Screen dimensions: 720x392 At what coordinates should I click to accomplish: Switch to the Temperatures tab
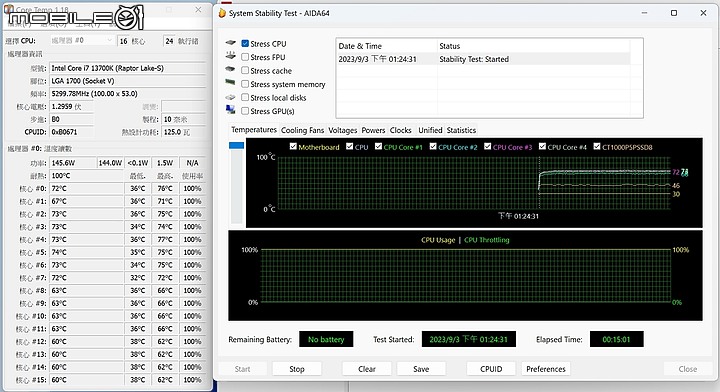pos(253,130)
